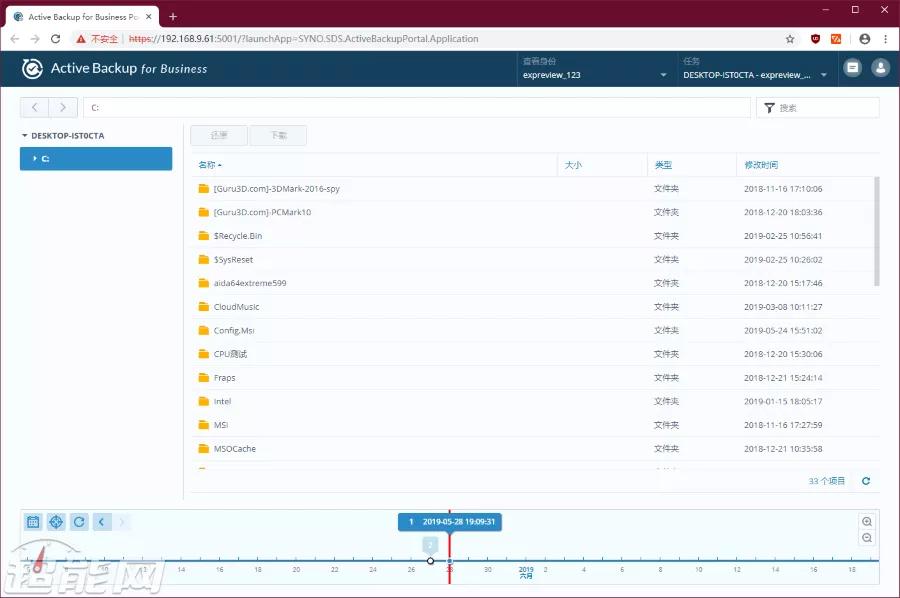This screenshot has height=598, width=900.
Task: Click the locate-current-version target icon
Action: tap(56, 522)
